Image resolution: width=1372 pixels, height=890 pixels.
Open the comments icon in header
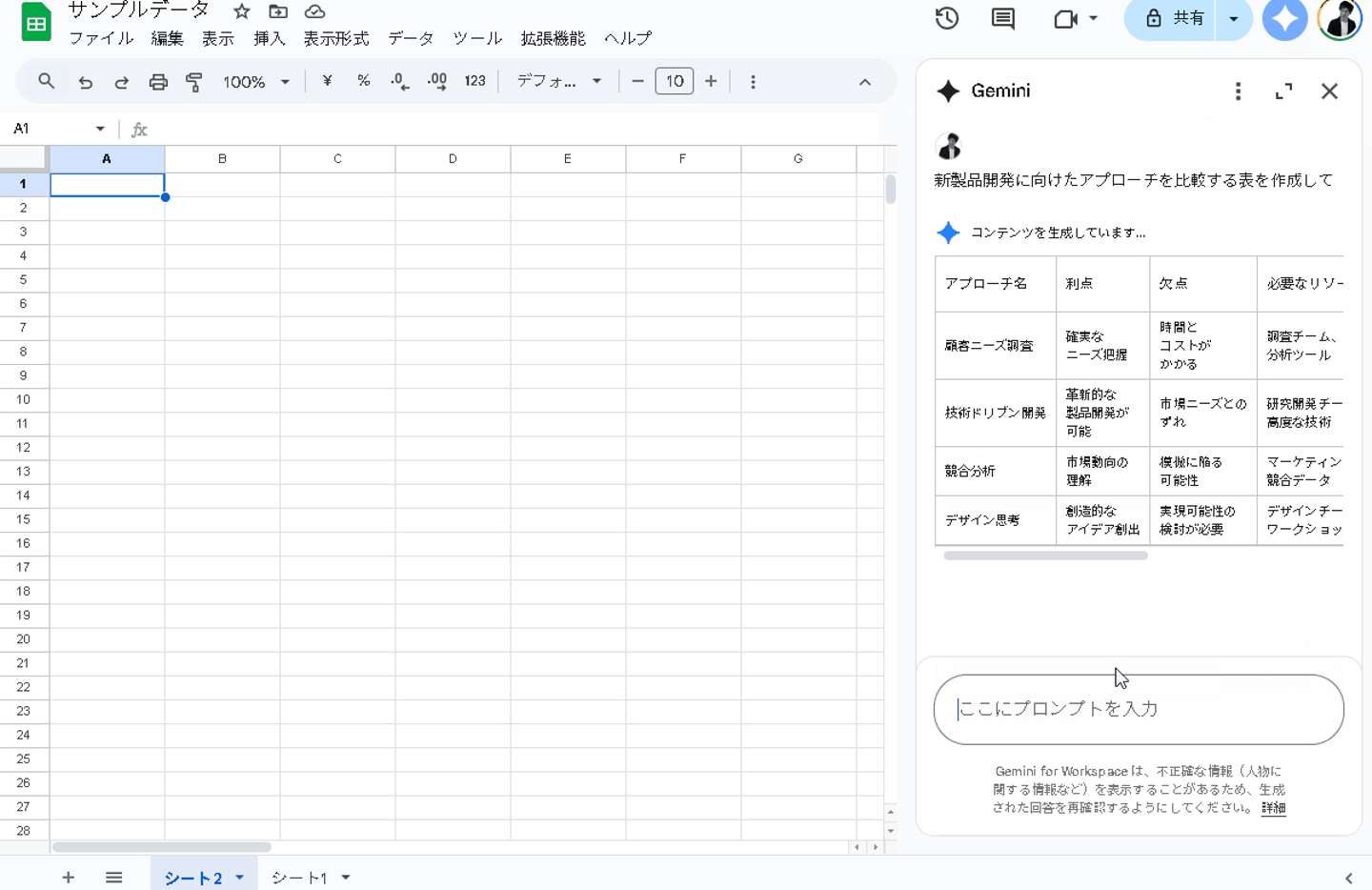(1002, 18)
